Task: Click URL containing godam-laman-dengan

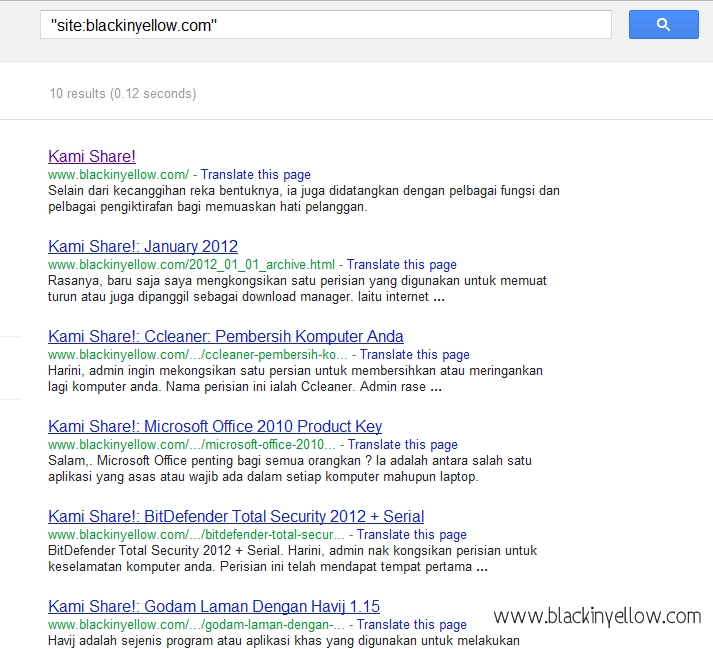Action: tap(196, 625)
